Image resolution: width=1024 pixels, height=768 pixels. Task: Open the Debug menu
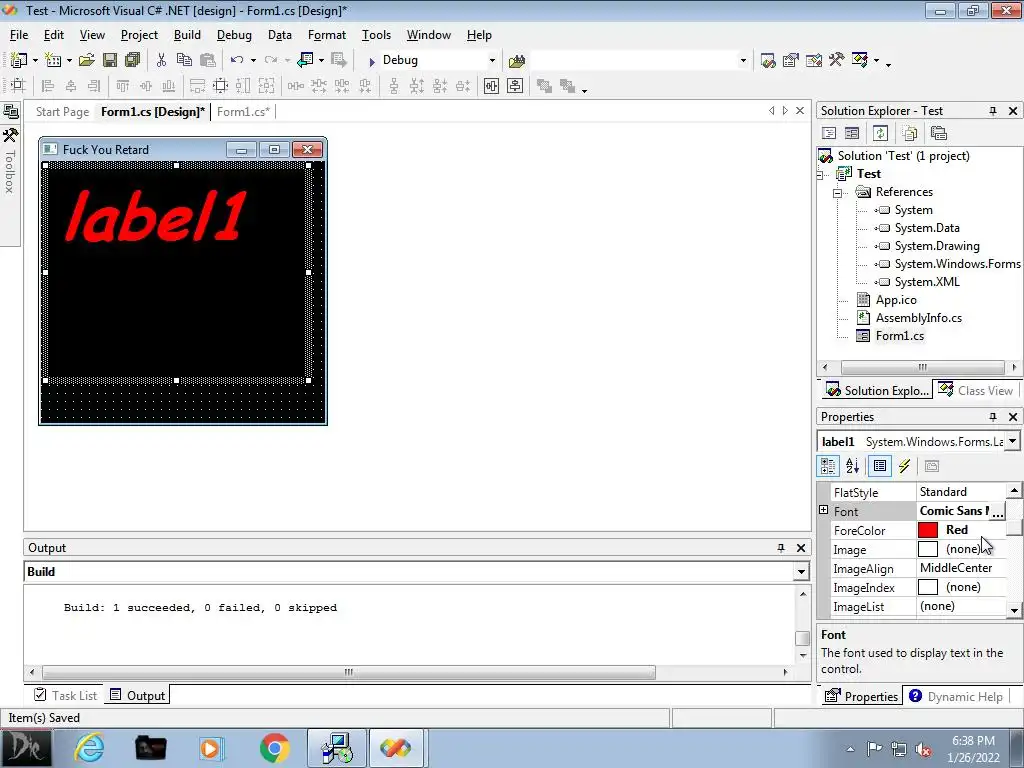pos(234,35)
